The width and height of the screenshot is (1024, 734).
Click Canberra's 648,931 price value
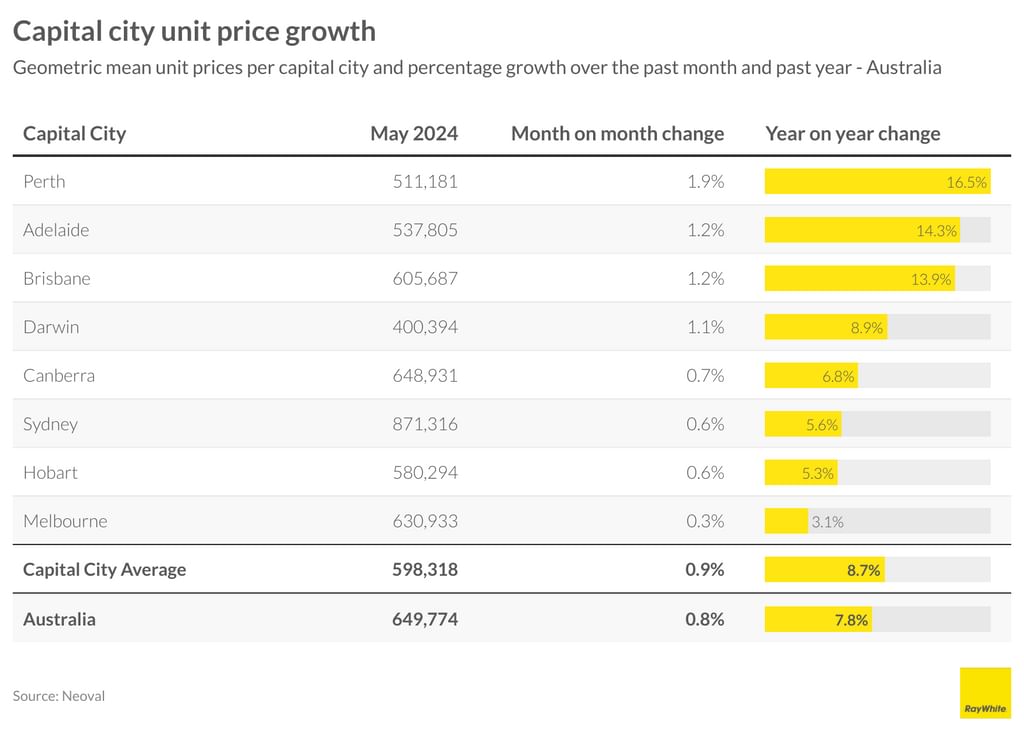(x=425, y=376)
